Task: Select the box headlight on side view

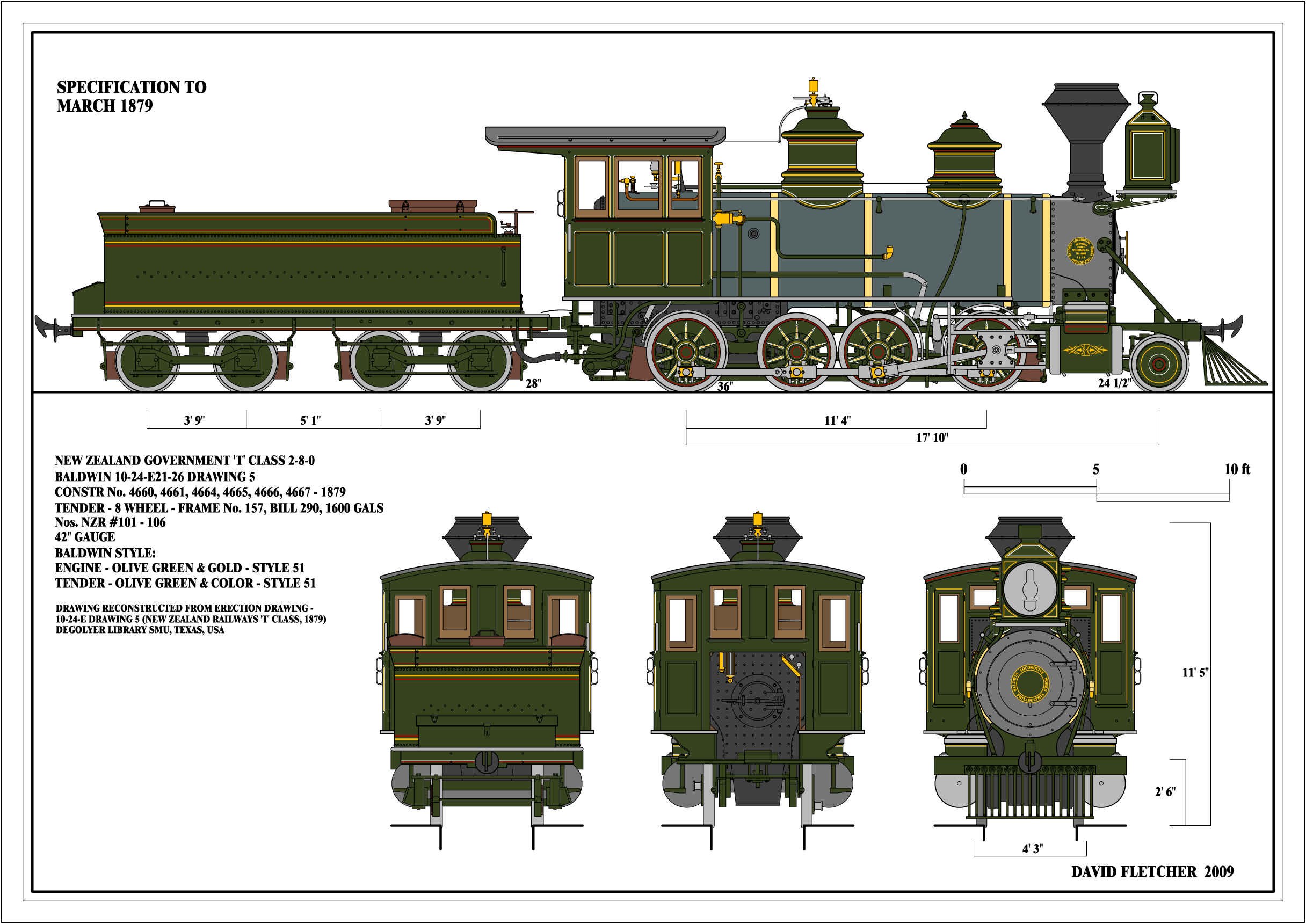Action: [1147, 152]
